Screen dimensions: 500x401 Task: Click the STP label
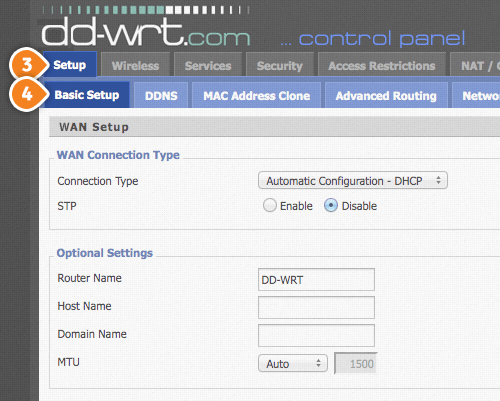[67, 206]
